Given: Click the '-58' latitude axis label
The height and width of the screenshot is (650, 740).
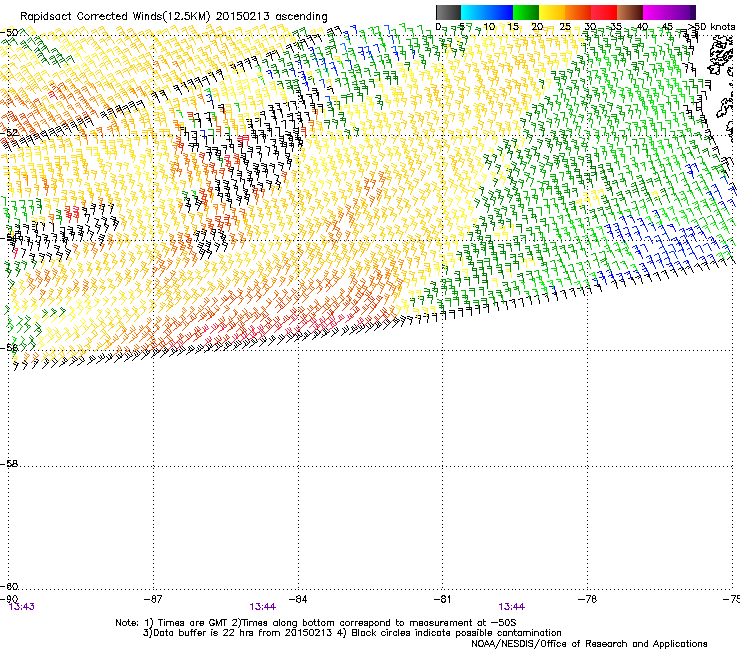Looking at the screenshot, I should pos(9,464).
